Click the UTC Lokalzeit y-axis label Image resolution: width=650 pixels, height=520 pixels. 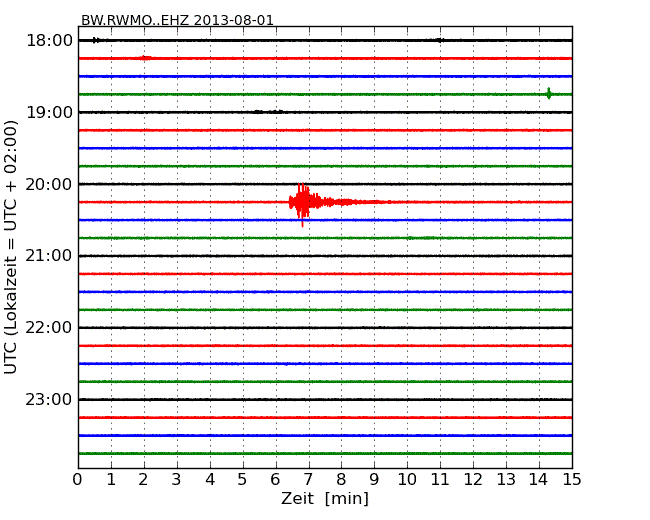pos(11,247)
